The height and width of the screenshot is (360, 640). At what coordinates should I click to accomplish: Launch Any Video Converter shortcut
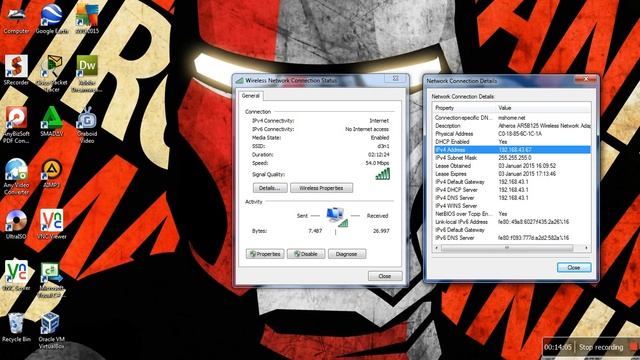coord(16,176)
